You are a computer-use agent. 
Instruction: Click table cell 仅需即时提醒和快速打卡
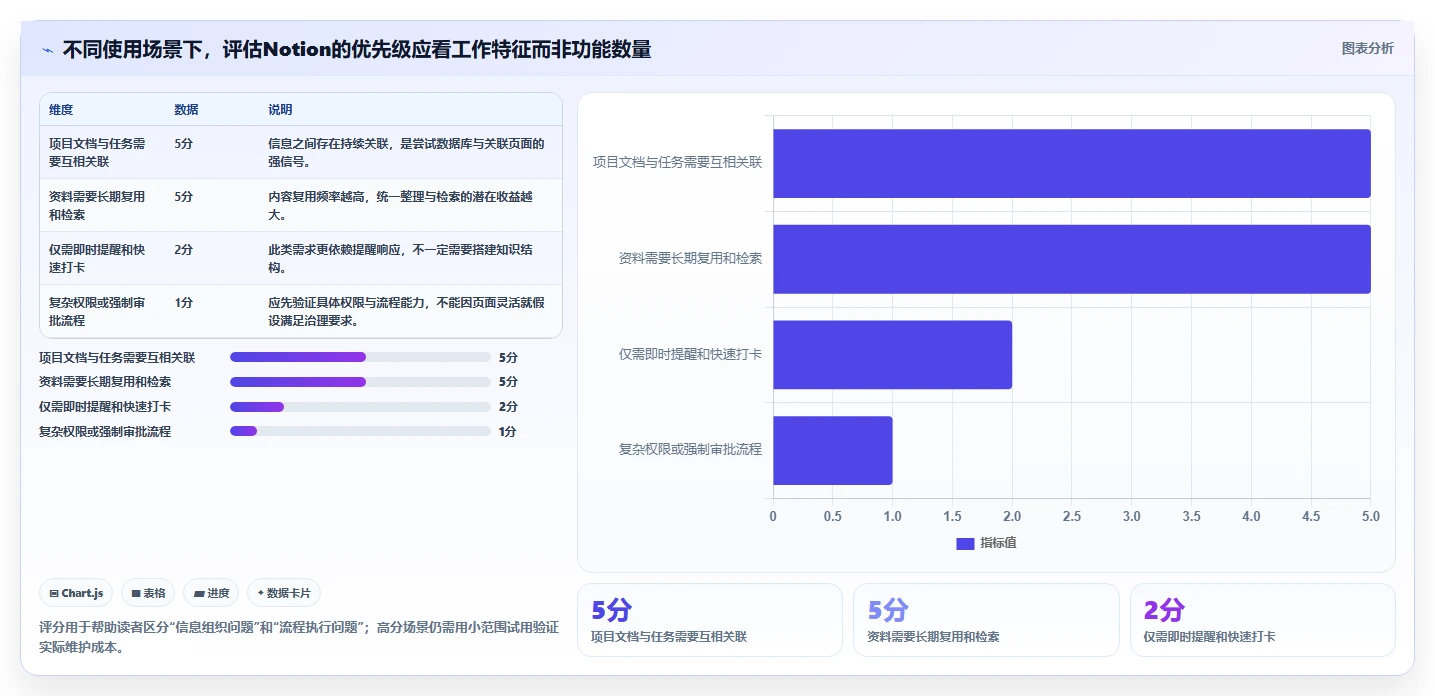coord(97,258)
